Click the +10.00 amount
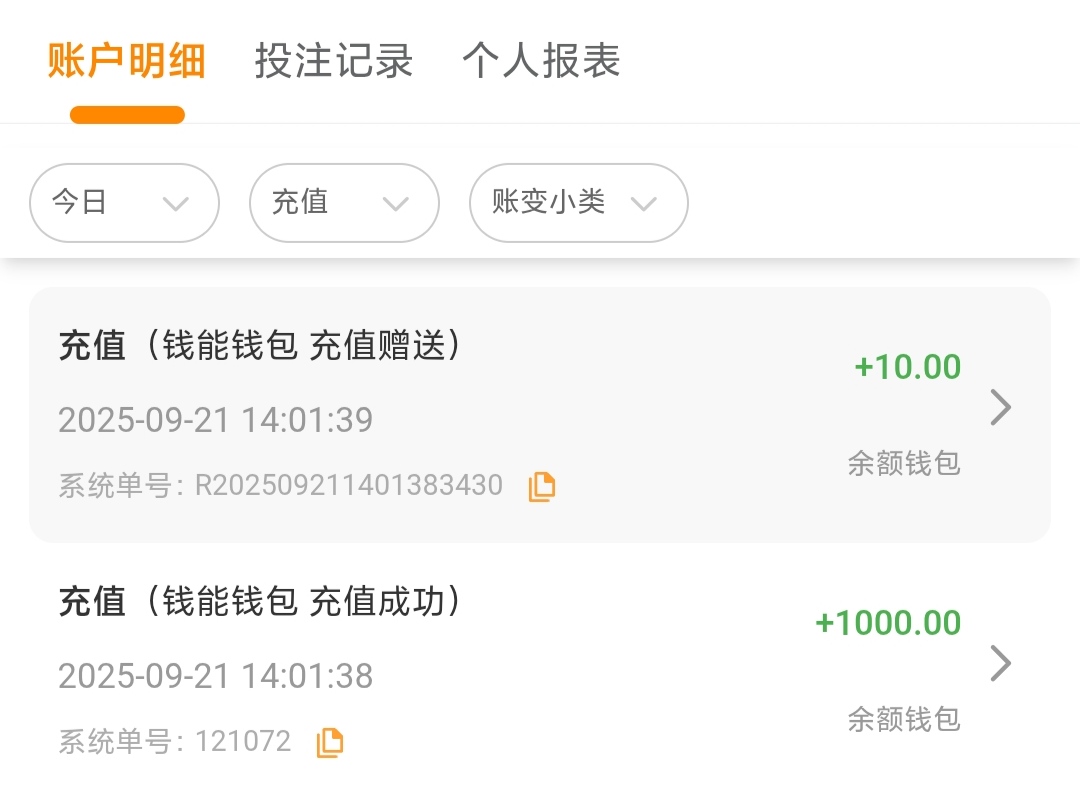Screen dimensions: 1080x785 click(907, 367)
